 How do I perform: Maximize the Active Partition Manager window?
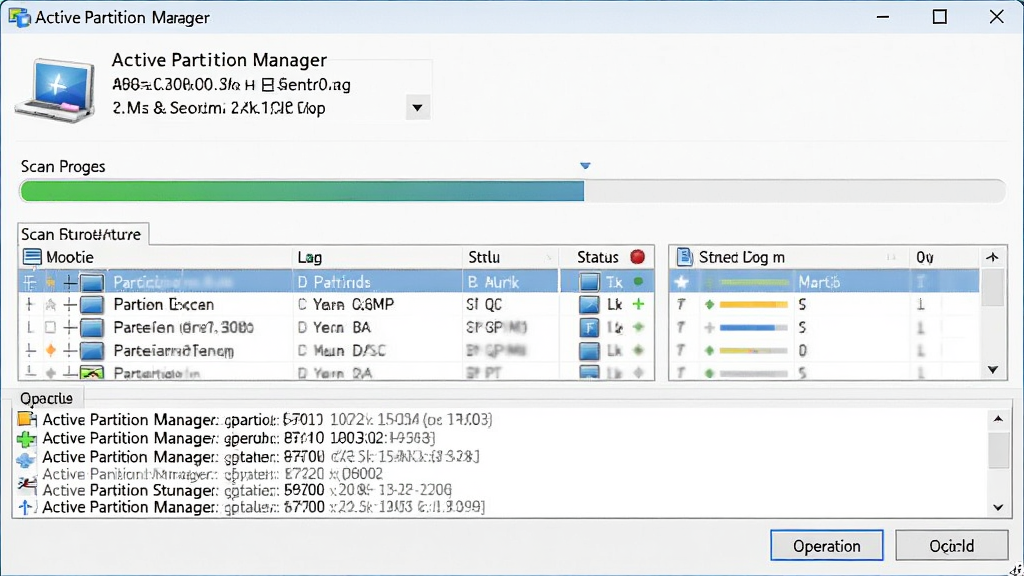coord(939,17)
